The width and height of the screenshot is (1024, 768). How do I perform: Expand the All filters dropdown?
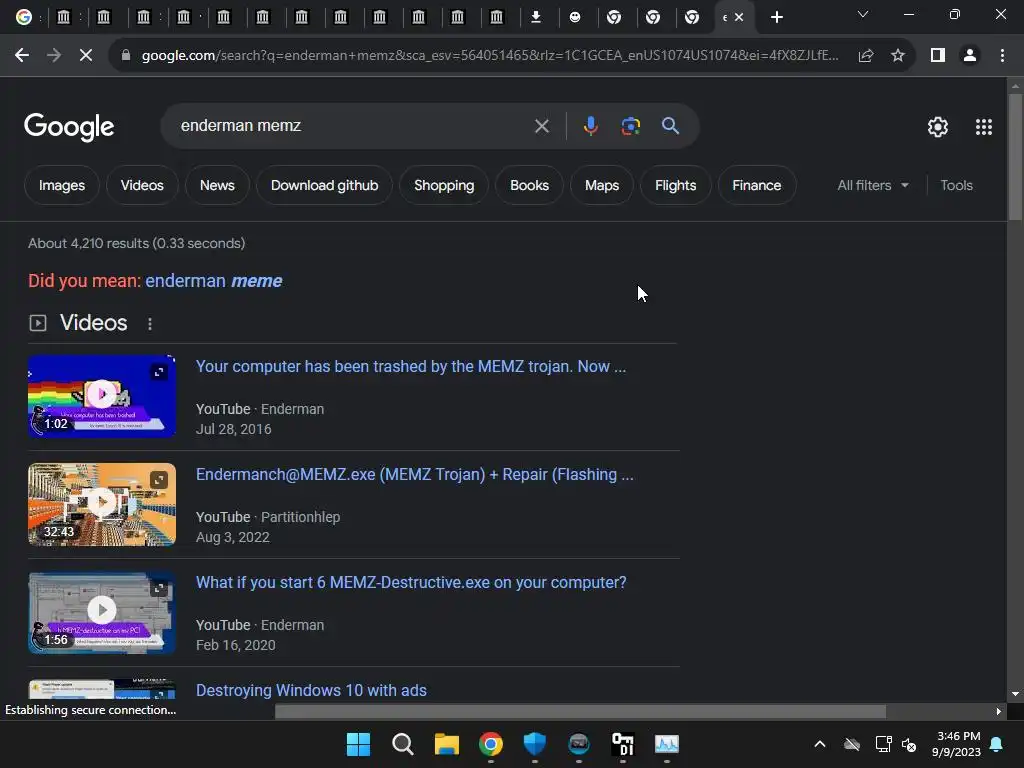point(873,185)
